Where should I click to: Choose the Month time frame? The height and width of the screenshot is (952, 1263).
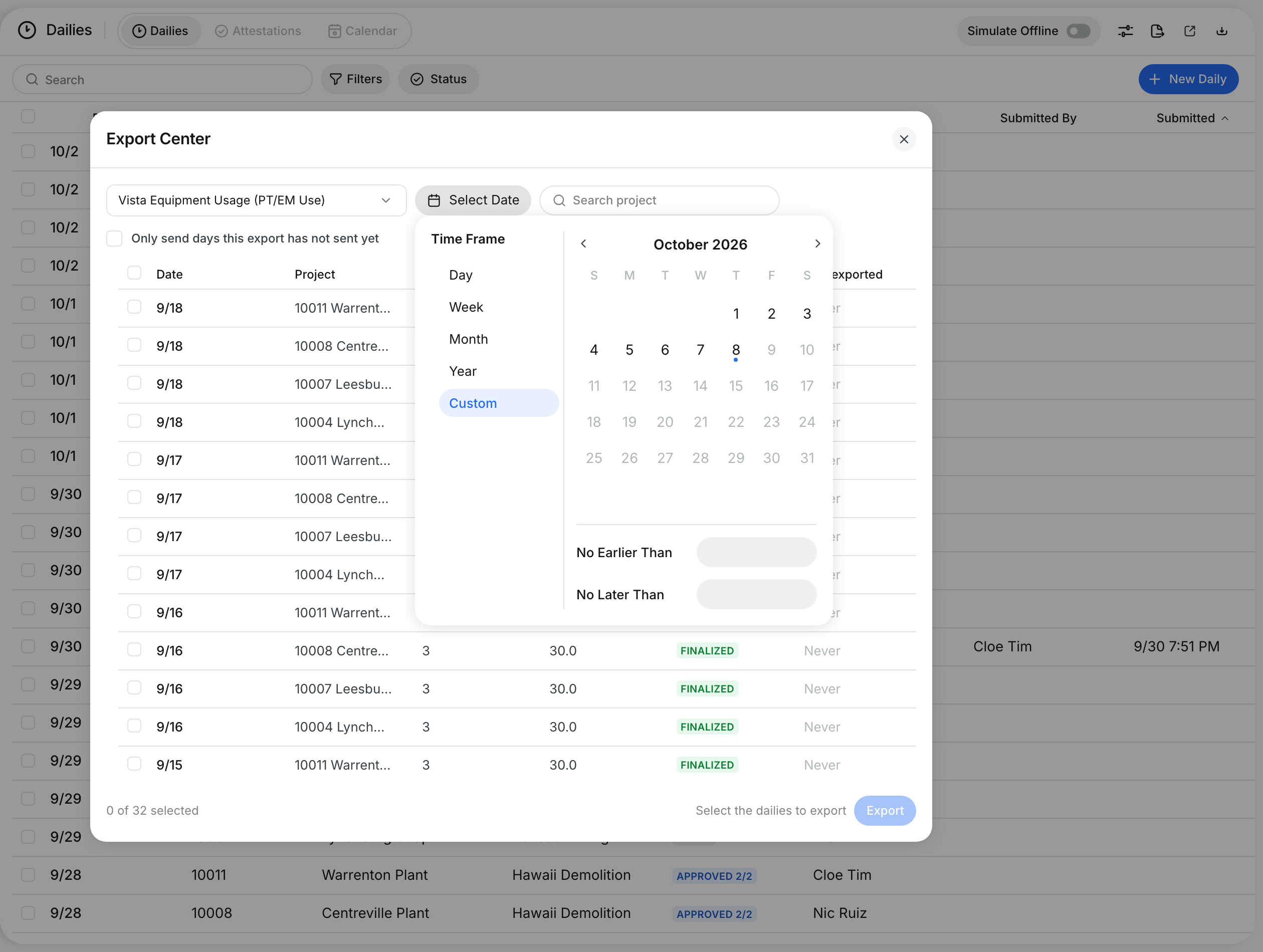pos(499,339)
